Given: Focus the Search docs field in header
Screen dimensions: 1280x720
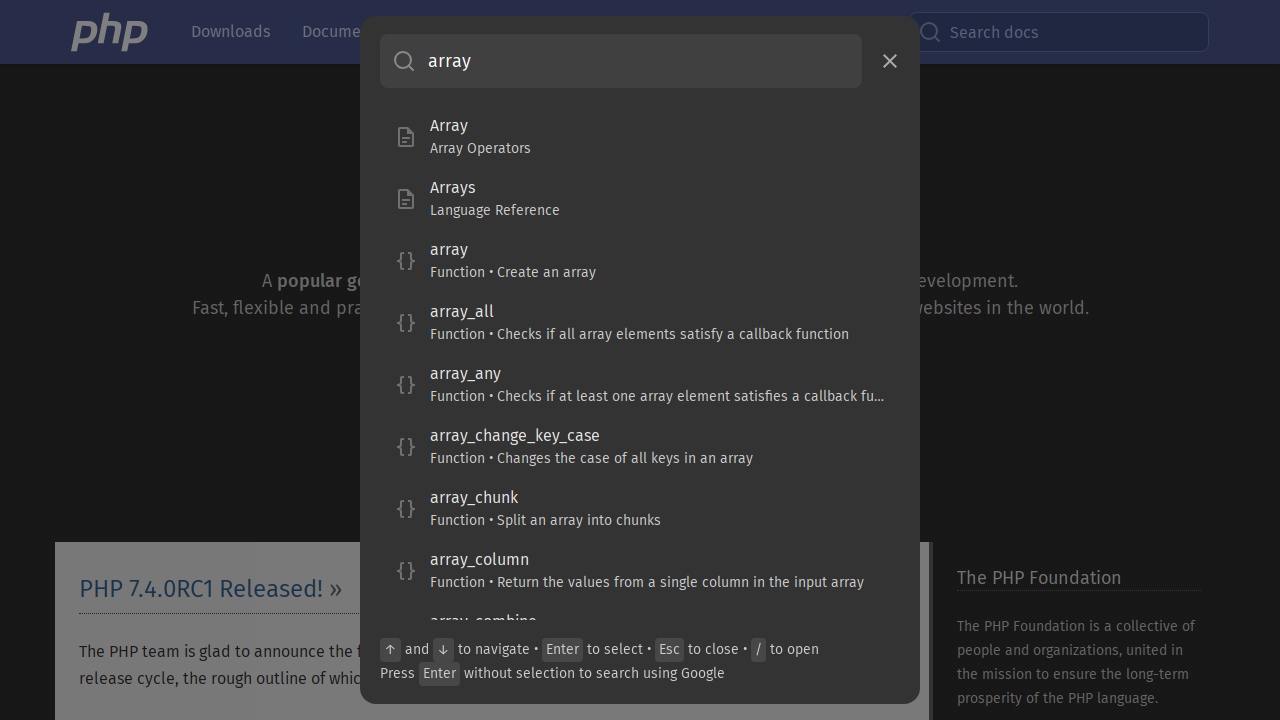Looking at the screenshot, I should (1070, 32).
